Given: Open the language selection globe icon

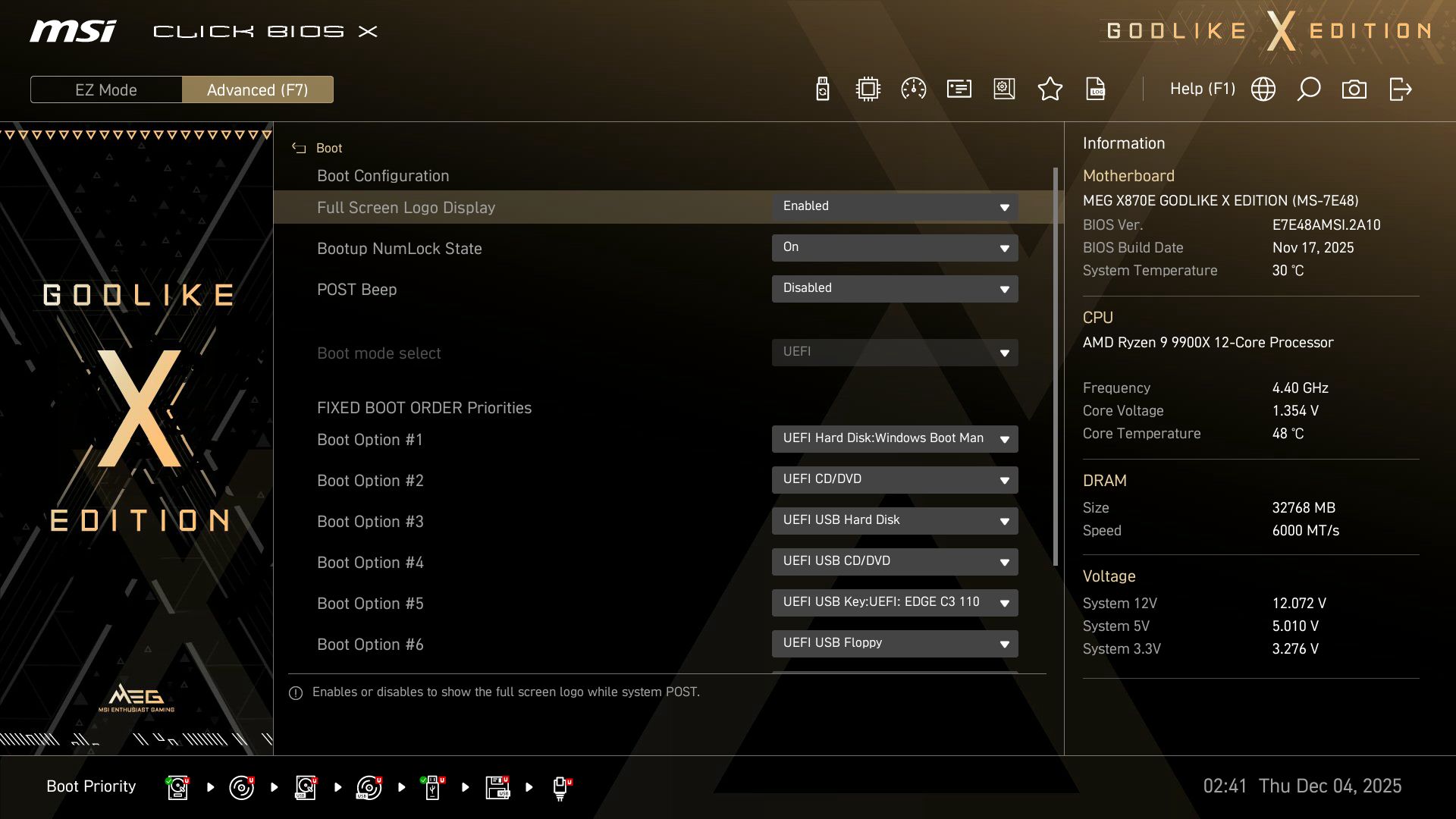Looking at the screenshot, I should pyautogui.click(x=1263, y=89).
